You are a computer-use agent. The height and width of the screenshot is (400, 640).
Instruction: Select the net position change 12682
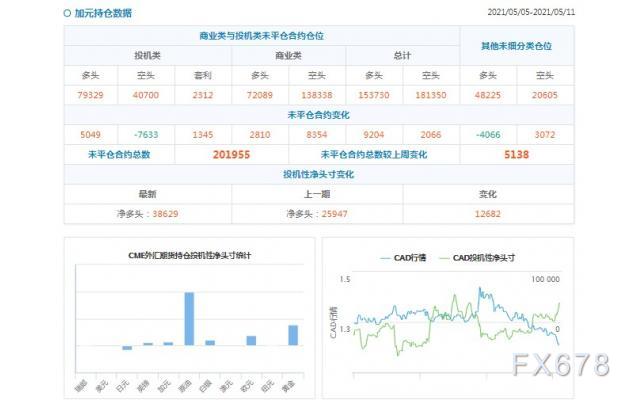(488, 214)
